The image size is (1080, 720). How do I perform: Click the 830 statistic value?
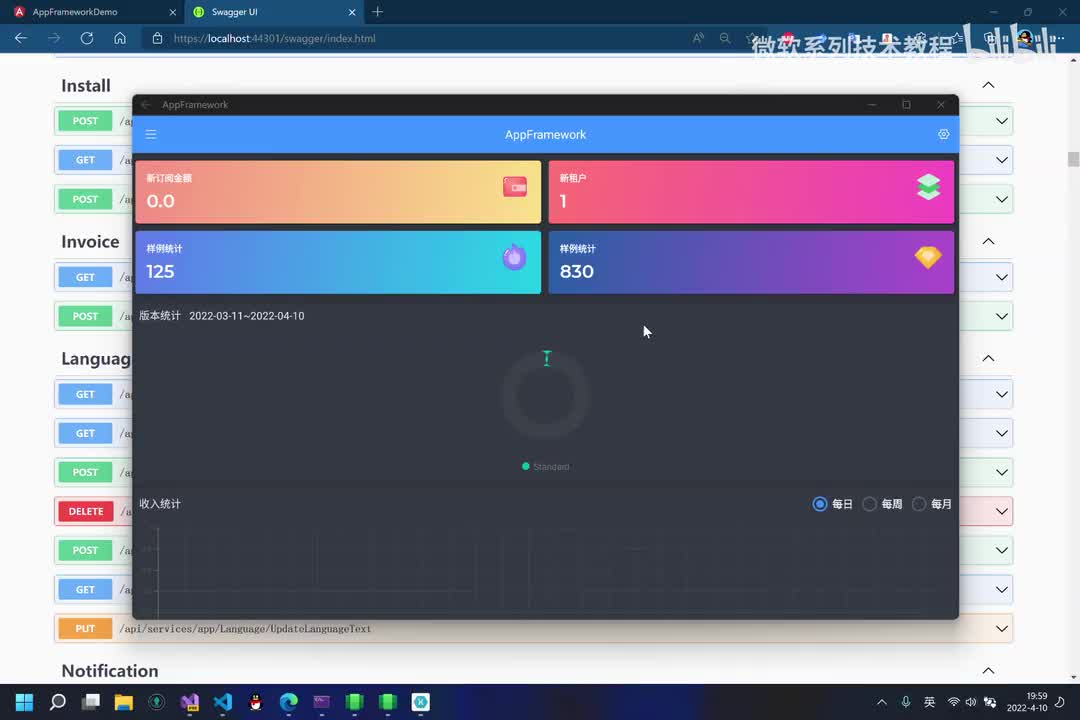click(577, 271)
